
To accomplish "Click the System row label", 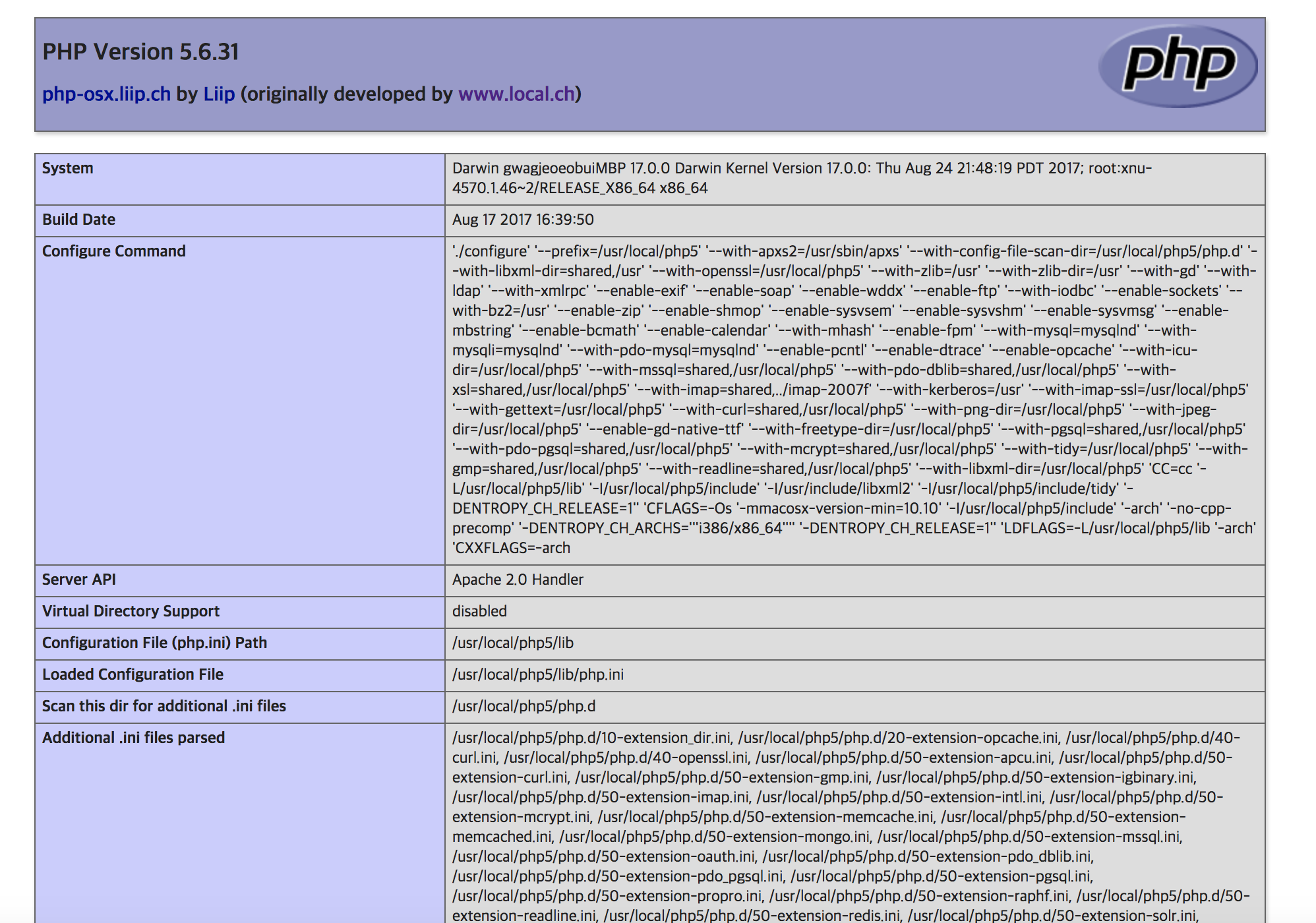I will tap(68, 168).
